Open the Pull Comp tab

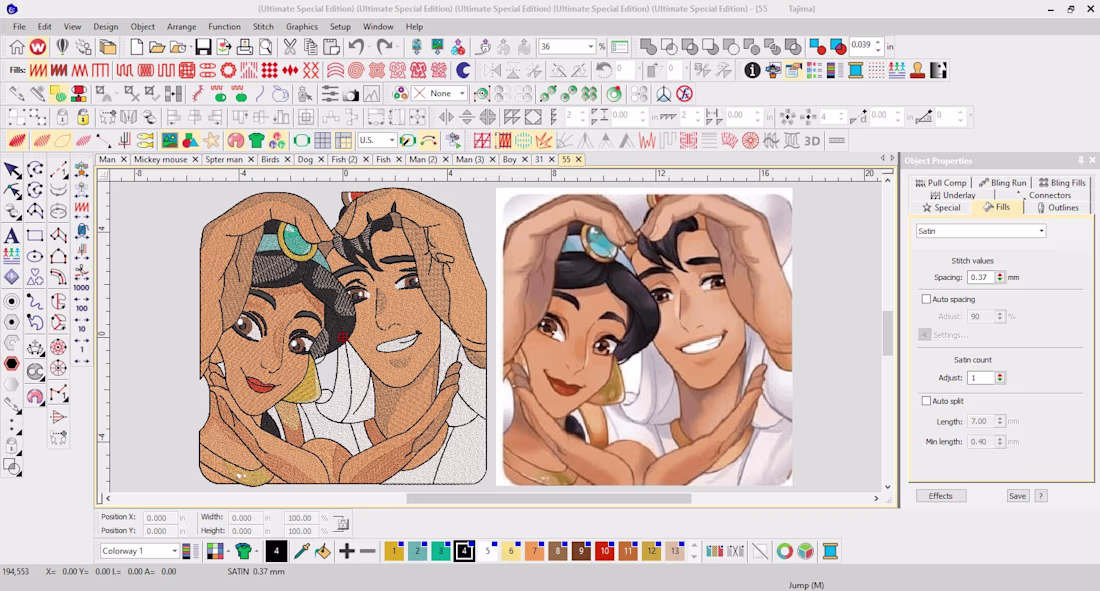[941, 182]
